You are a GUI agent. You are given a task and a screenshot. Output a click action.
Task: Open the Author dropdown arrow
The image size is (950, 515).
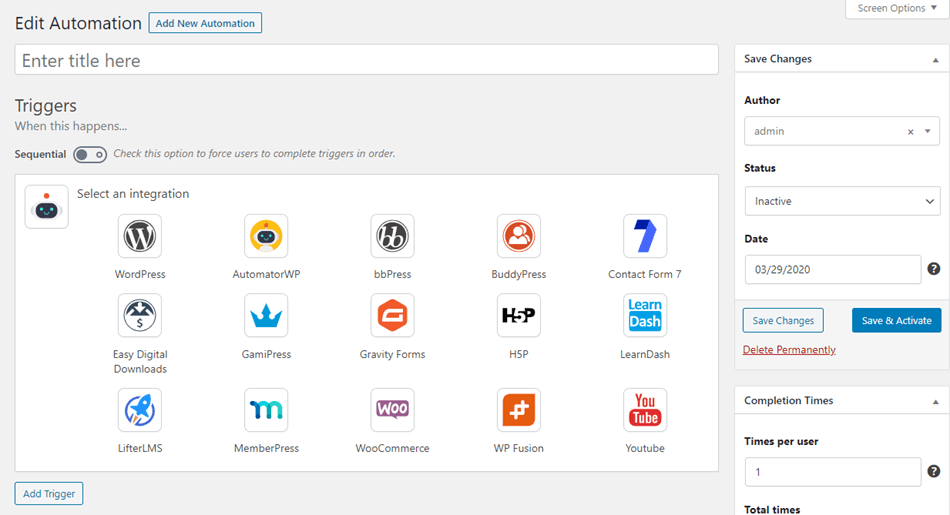pos(928,131)
